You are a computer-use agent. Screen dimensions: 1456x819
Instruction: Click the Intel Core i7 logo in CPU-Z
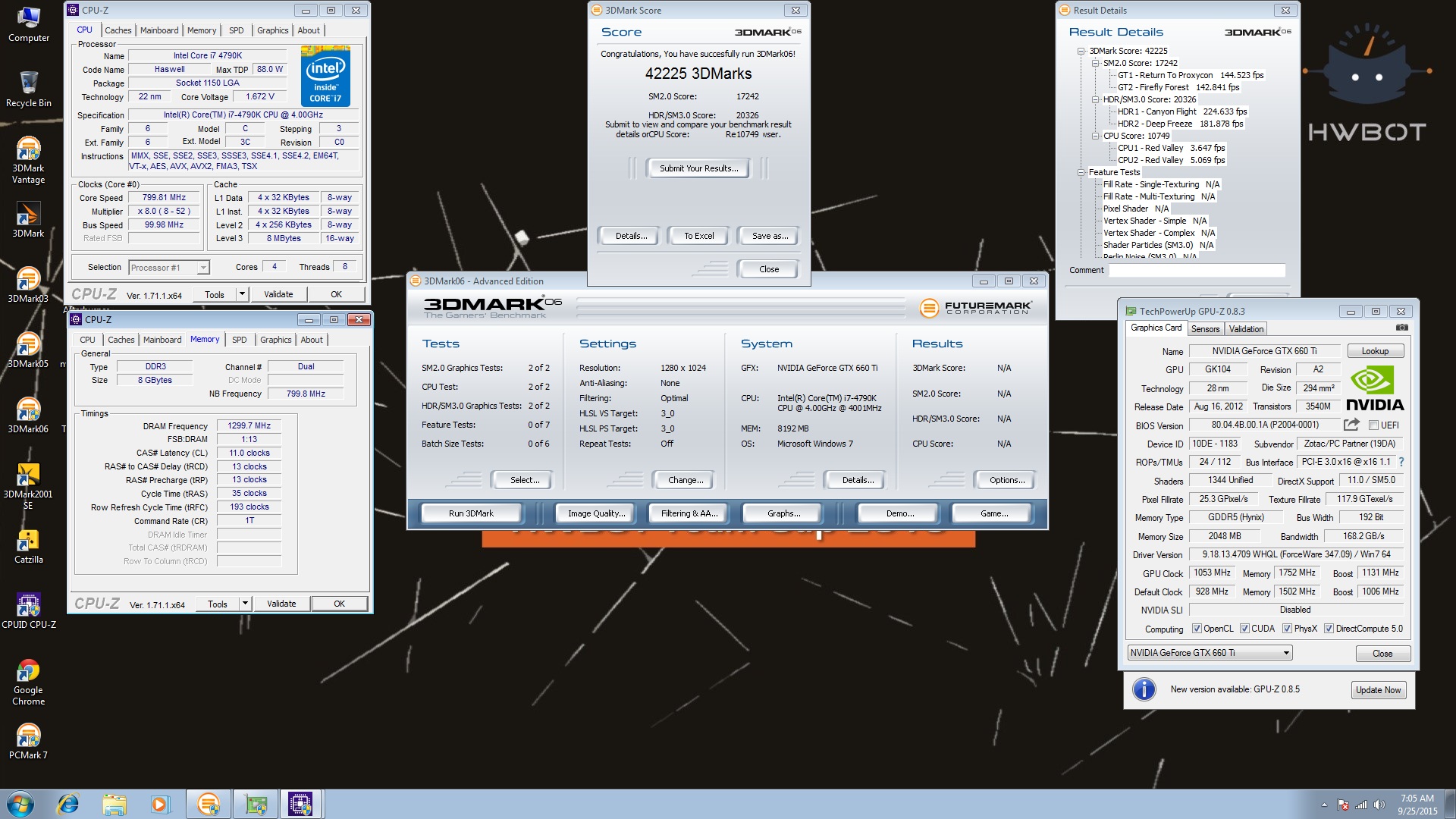click(x=325, y=76)
